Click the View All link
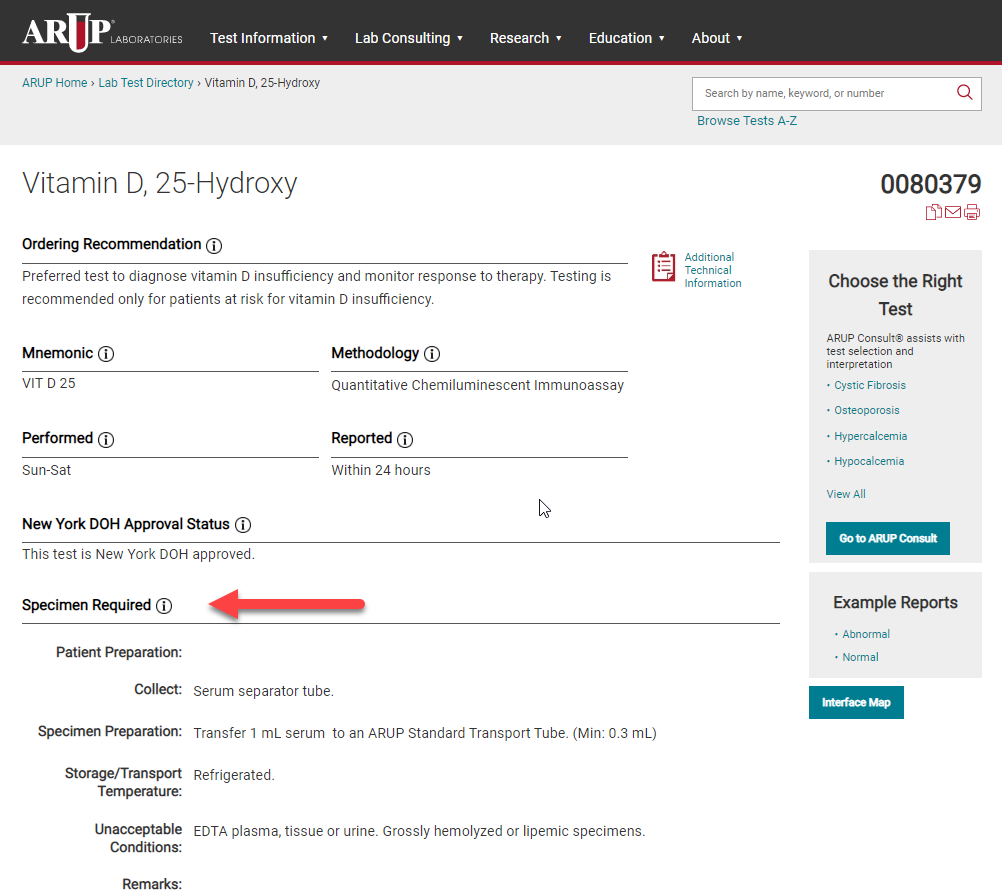 pyautogui.click(x=846, y=494)
